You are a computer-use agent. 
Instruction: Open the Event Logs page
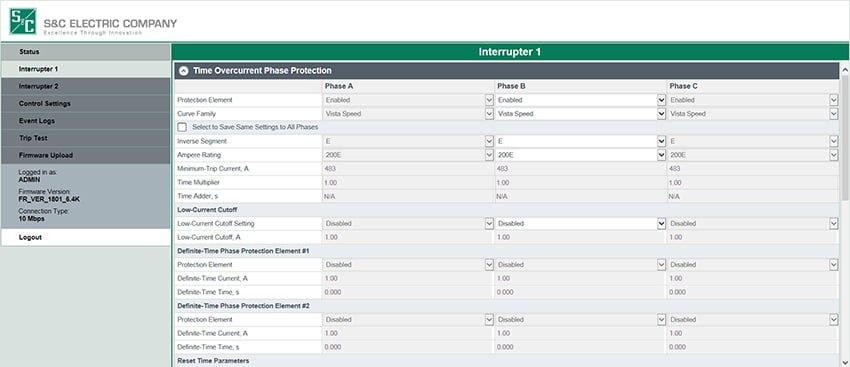tap(86, 121)
